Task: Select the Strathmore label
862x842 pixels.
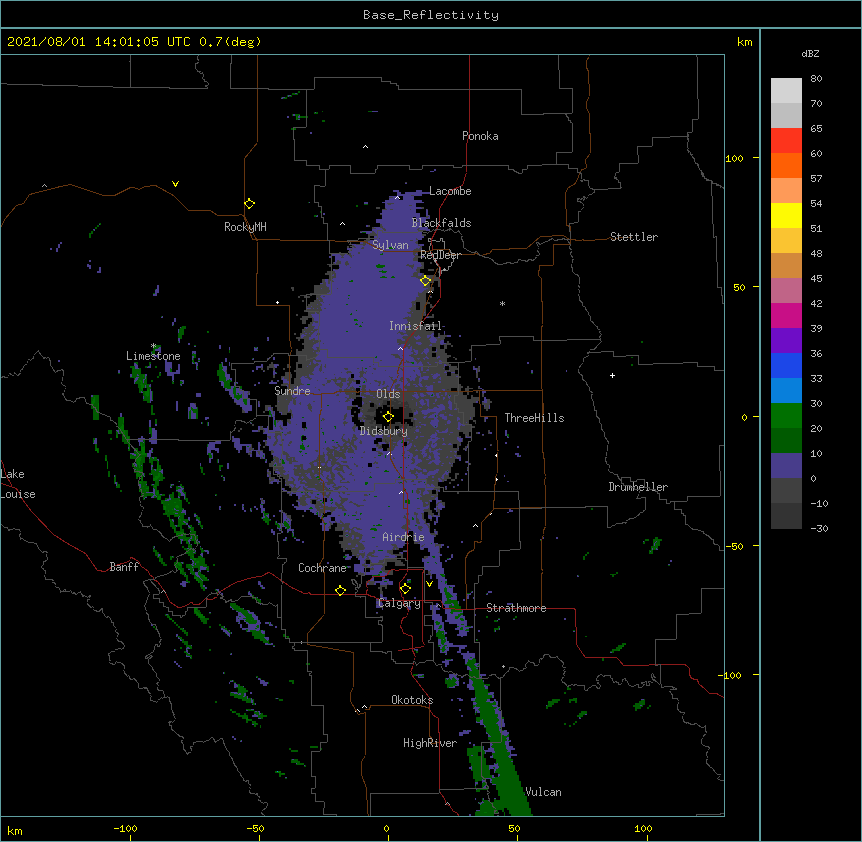Action: click(x=516, y=608)
